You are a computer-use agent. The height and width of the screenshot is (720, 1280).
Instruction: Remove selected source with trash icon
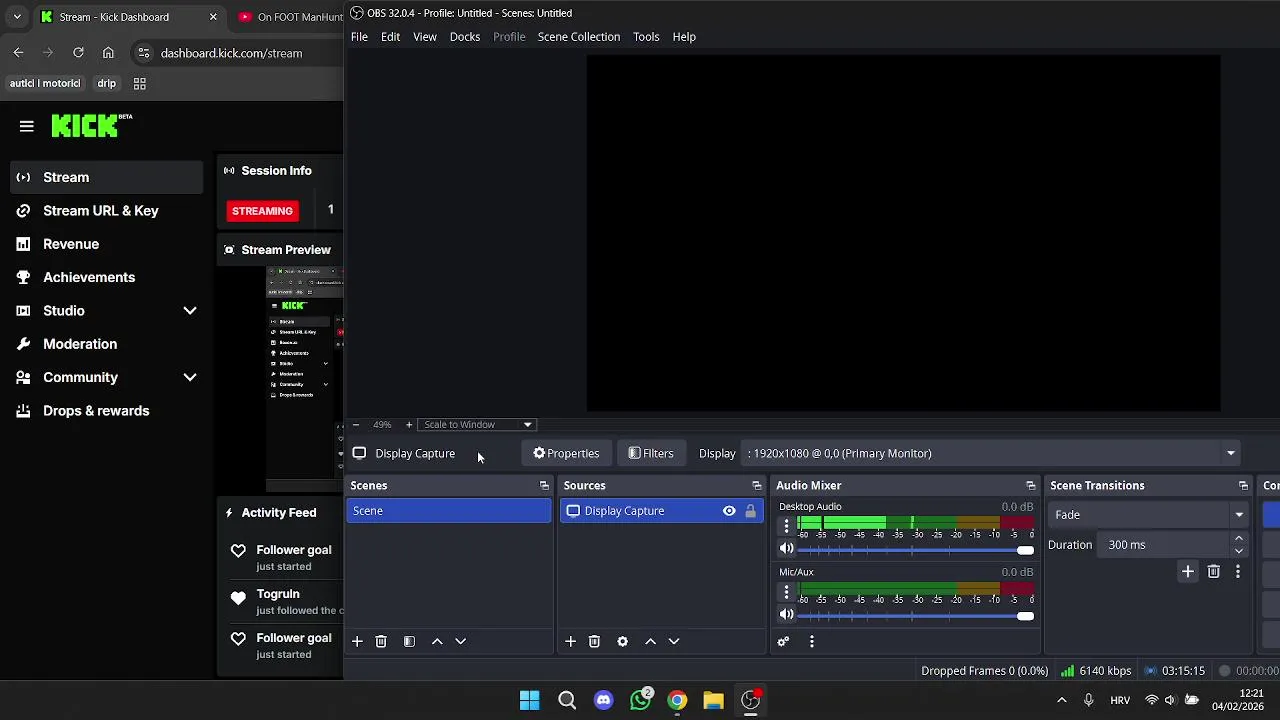[x=594, y=641]
